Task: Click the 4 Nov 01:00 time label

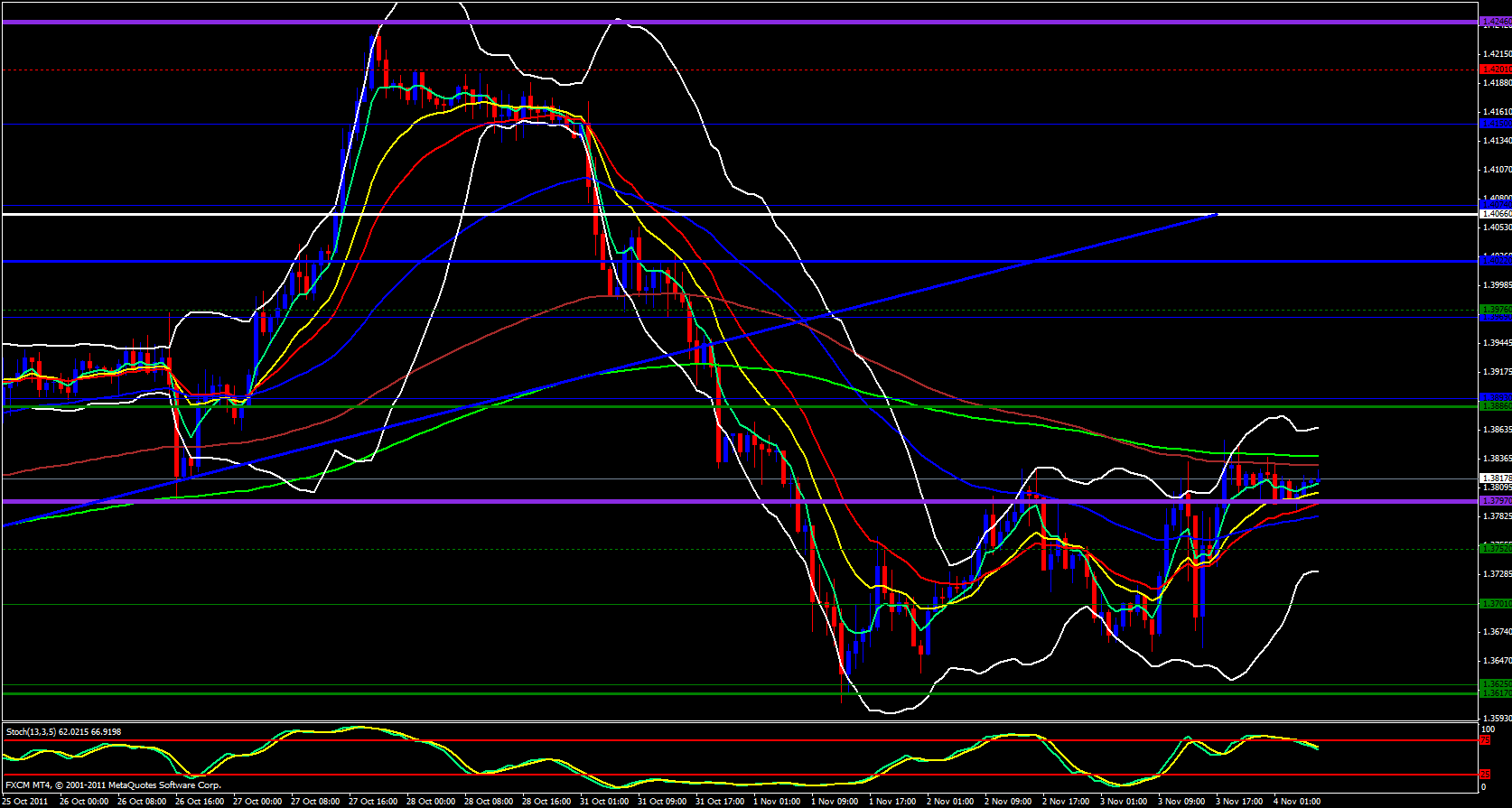Action: (1297, 801)
